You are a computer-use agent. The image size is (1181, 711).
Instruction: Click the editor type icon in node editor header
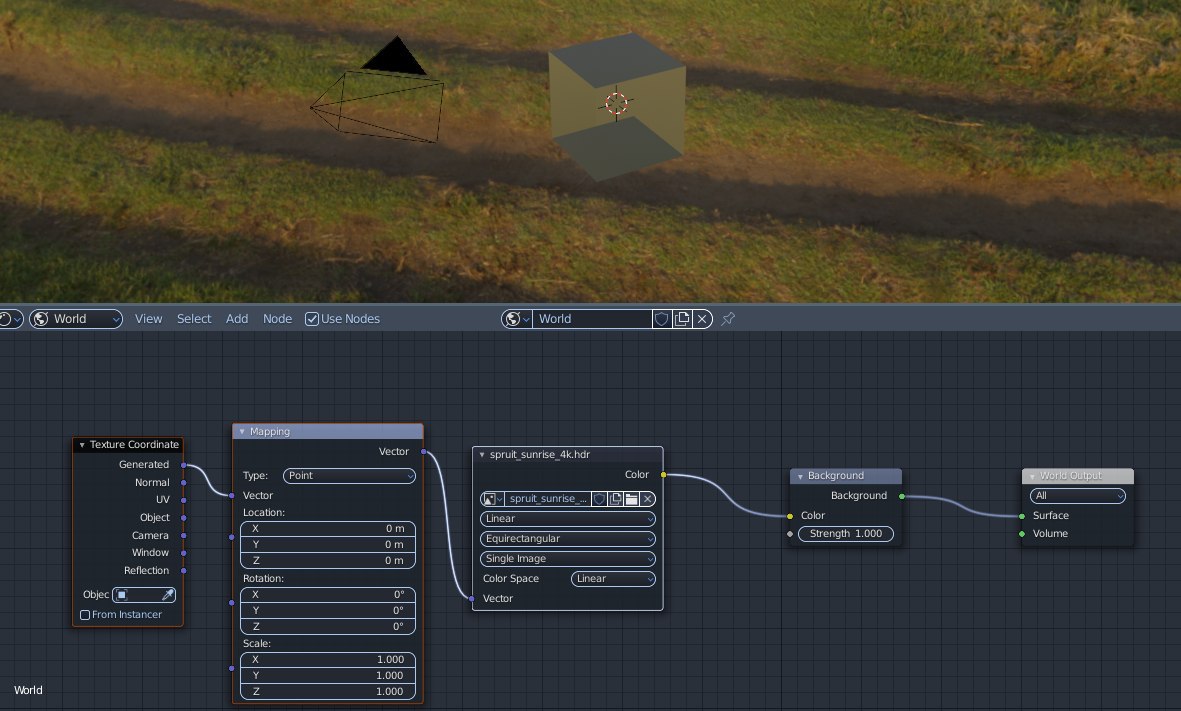coord(11,319)
